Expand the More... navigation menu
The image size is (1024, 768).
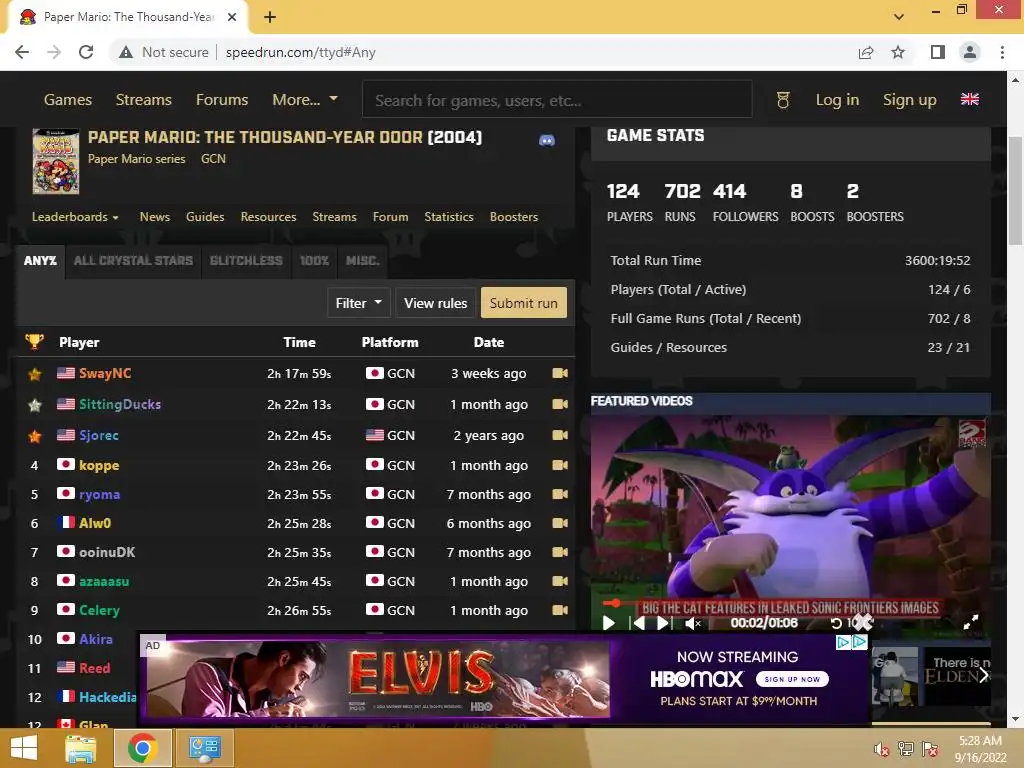(305, 100)
